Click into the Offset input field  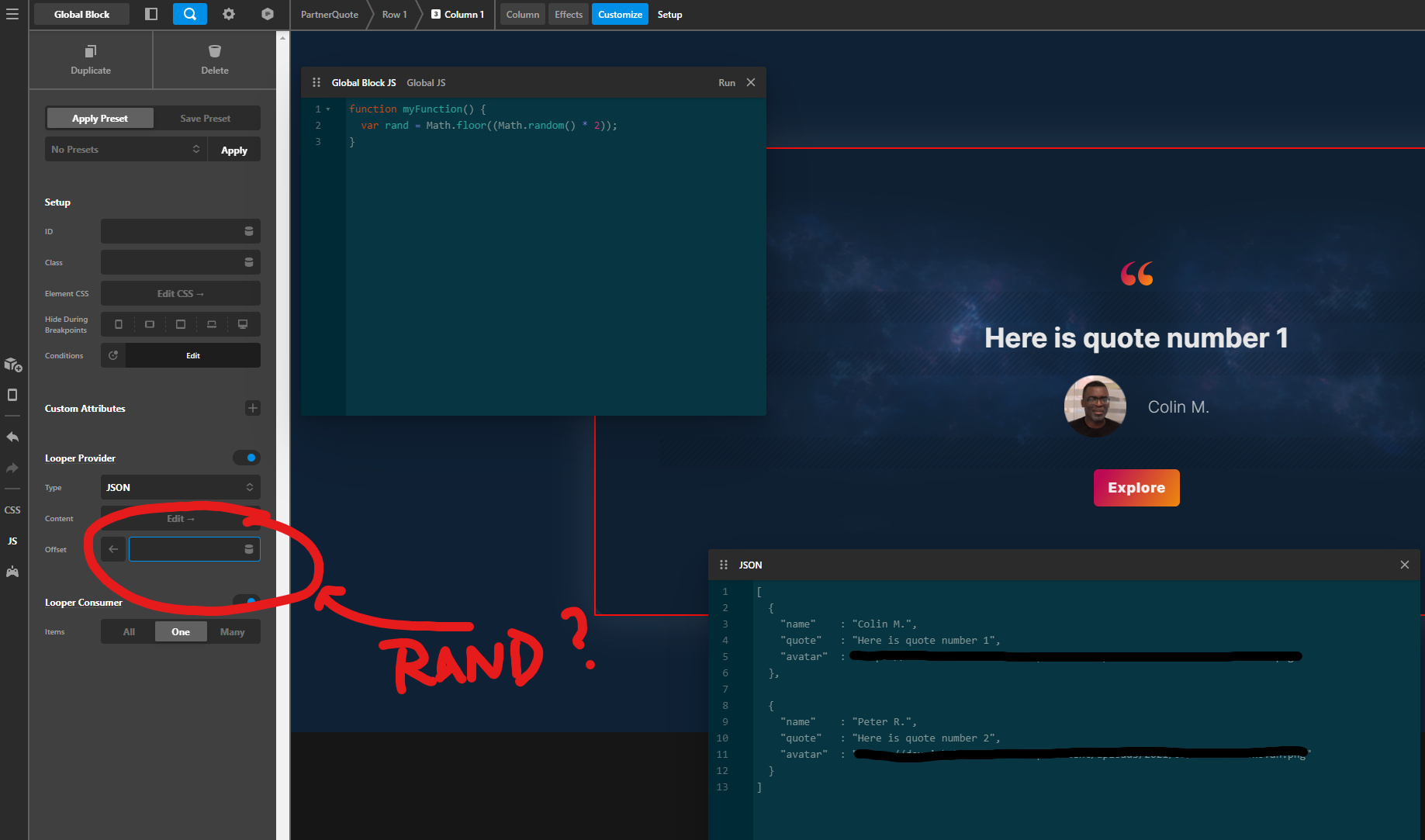185,549
